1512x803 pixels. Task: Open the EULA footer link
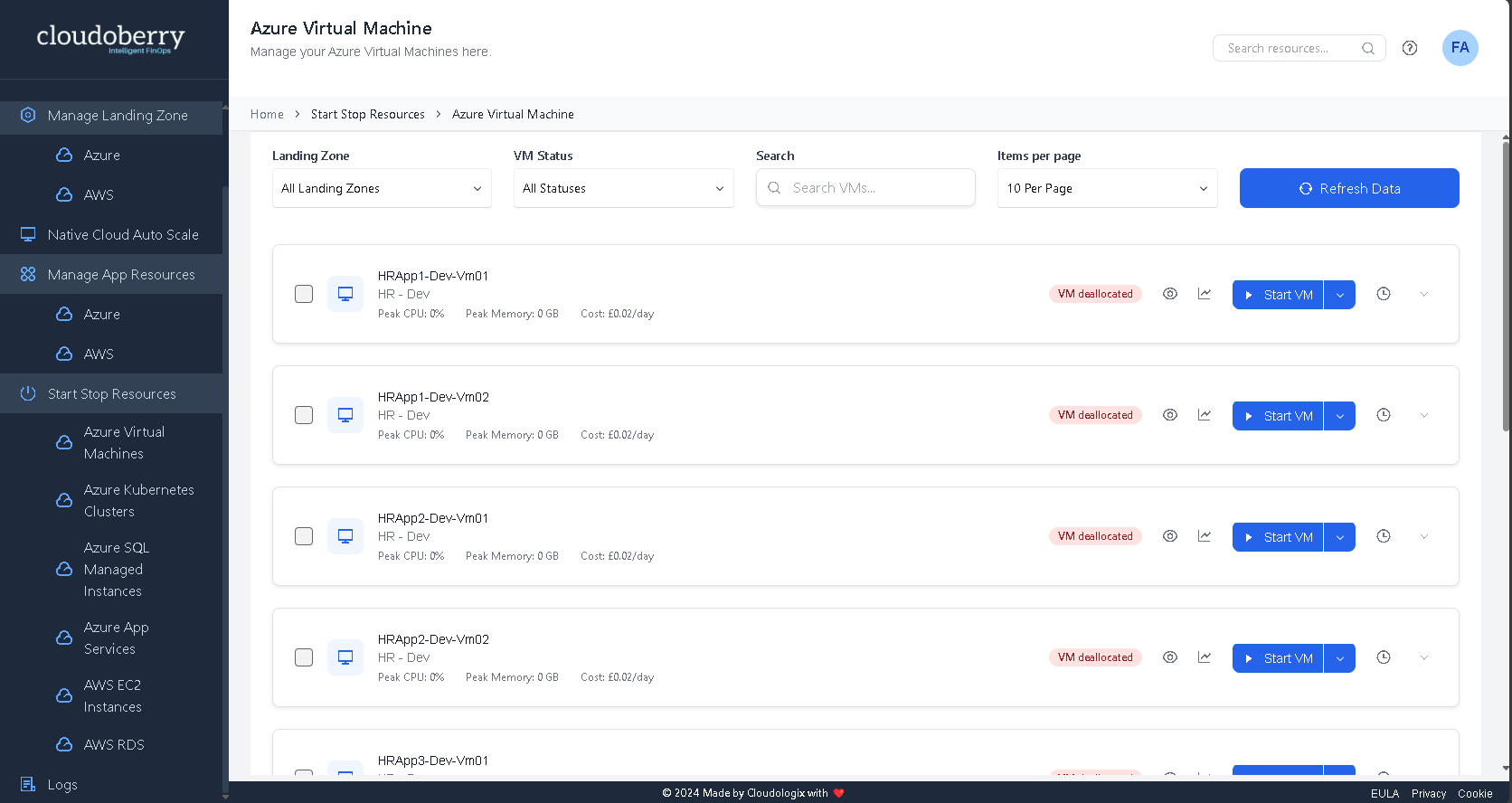[x=1384, y=793]
